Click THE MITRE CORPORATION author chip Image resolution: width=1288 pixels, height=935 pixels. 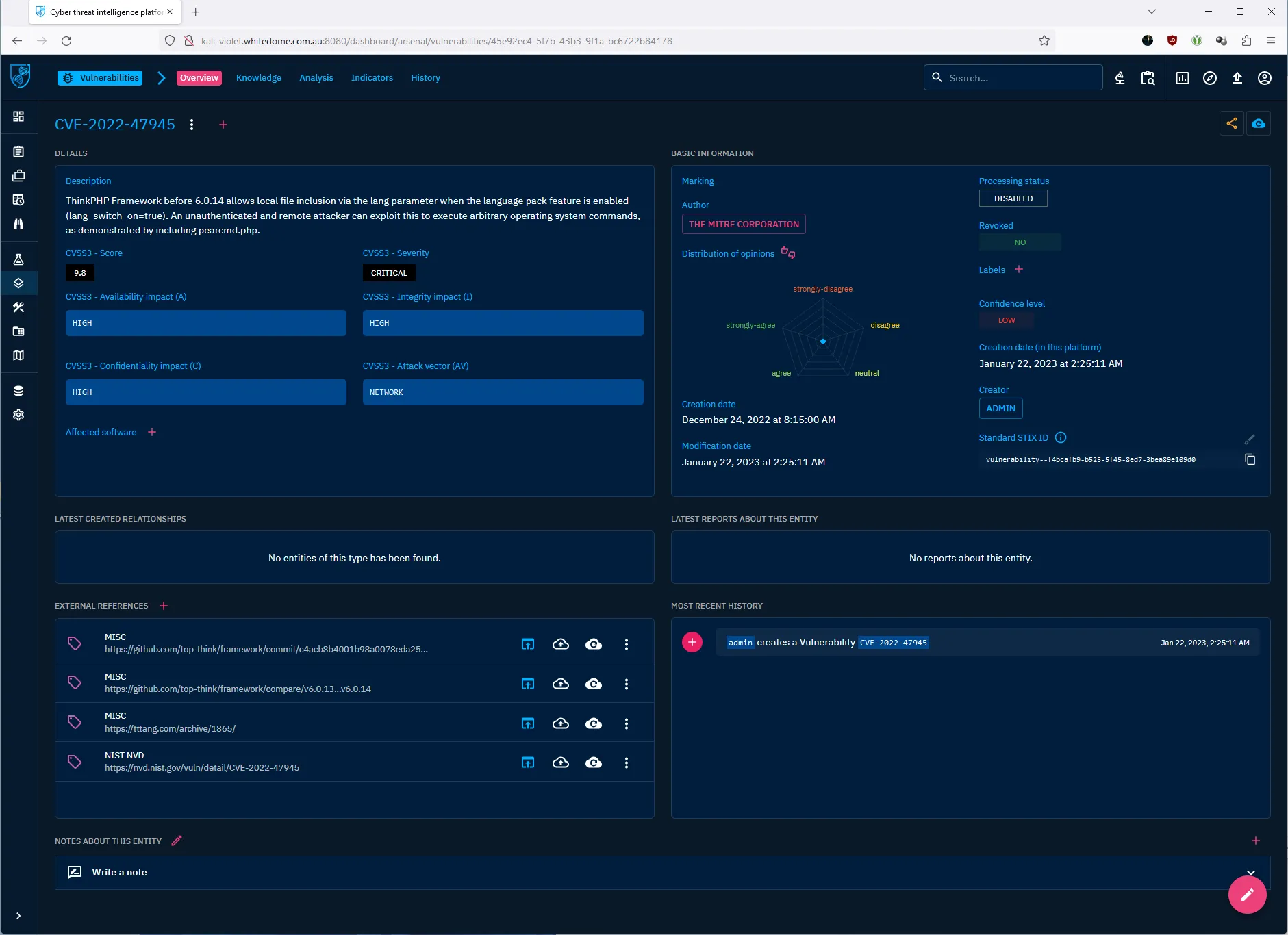744,224
